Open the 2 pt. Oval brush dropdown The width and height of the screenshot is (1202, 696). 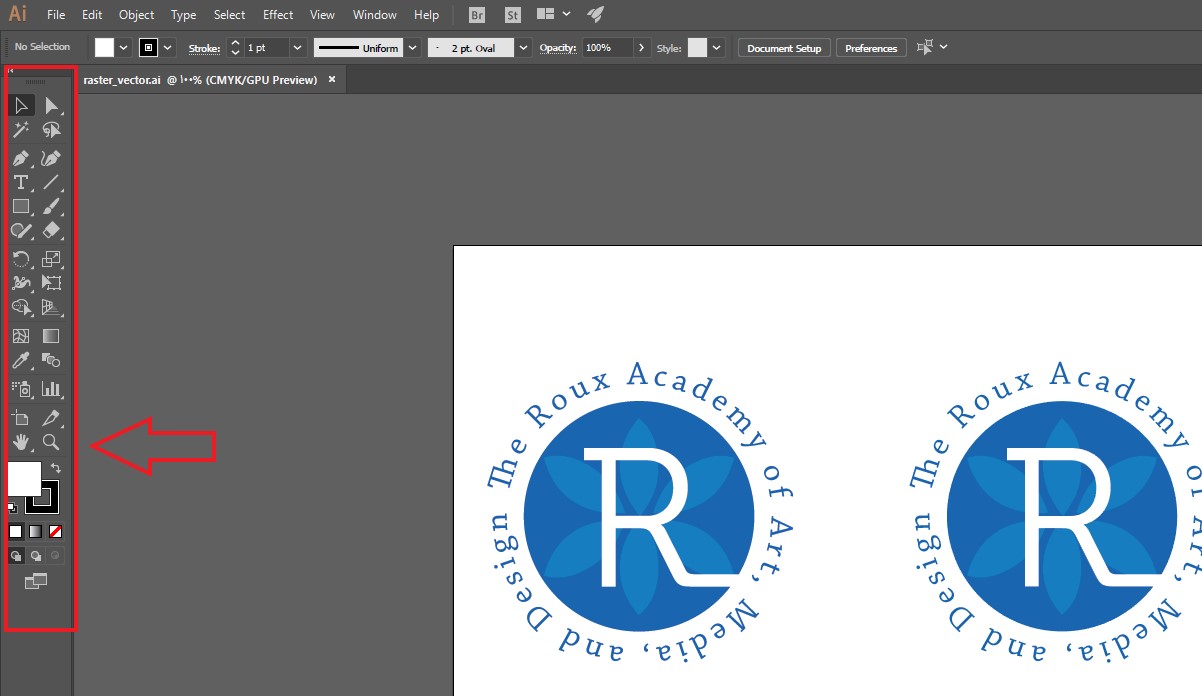(524, 47)
